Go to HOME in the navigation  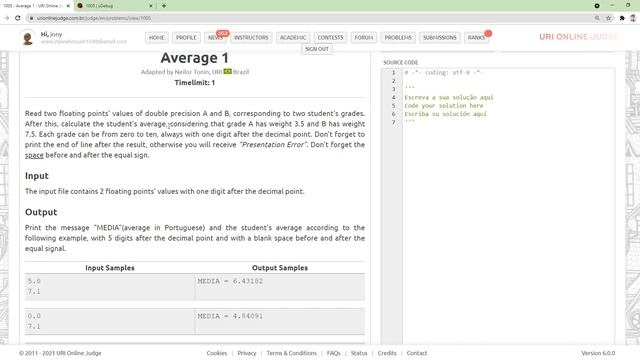coord(156,38)
